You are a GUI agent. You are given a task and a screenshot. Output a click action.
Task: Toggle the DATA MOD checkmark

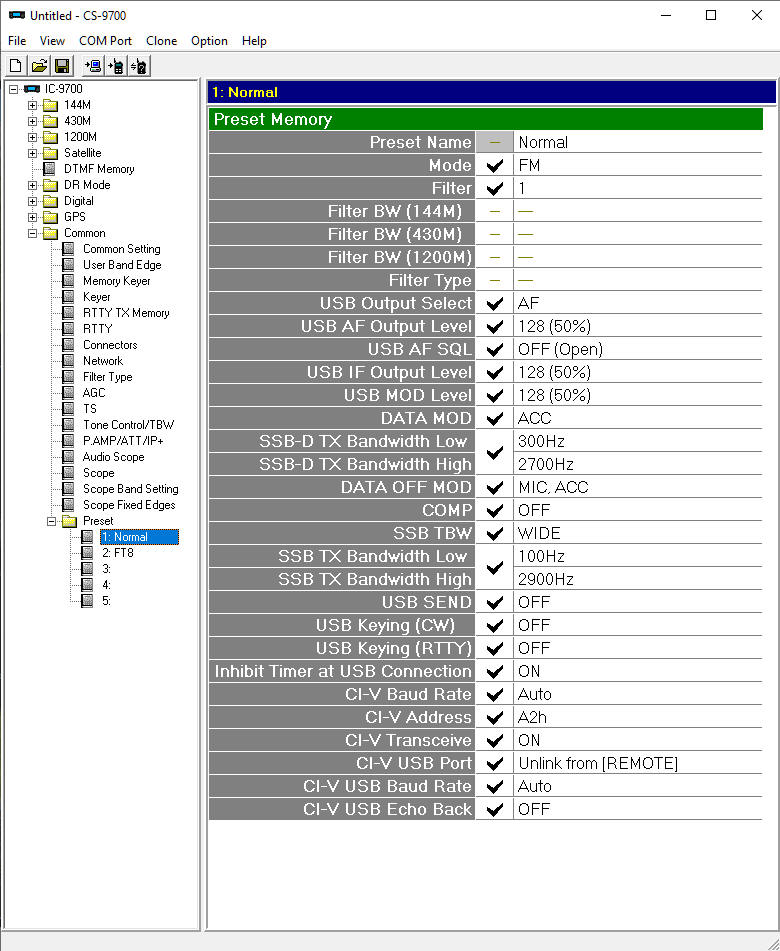coord(494,418)
